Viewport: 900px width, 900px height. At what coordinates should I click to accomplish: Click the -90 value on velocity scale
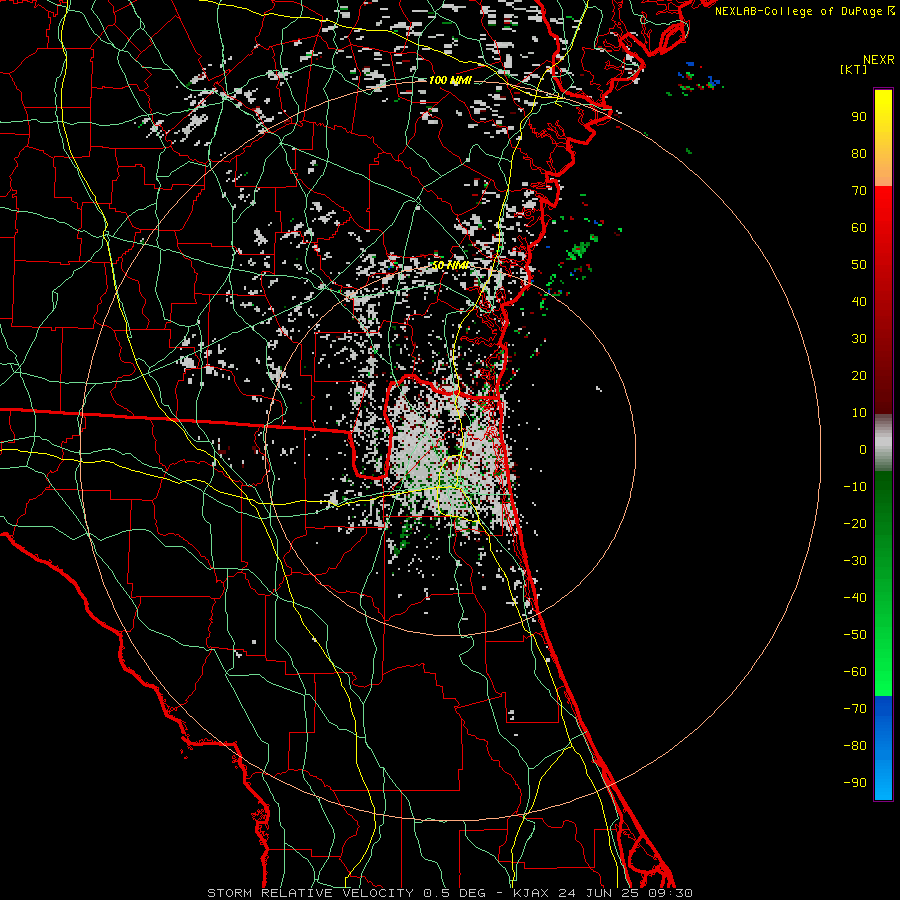[x=855, y=782]
